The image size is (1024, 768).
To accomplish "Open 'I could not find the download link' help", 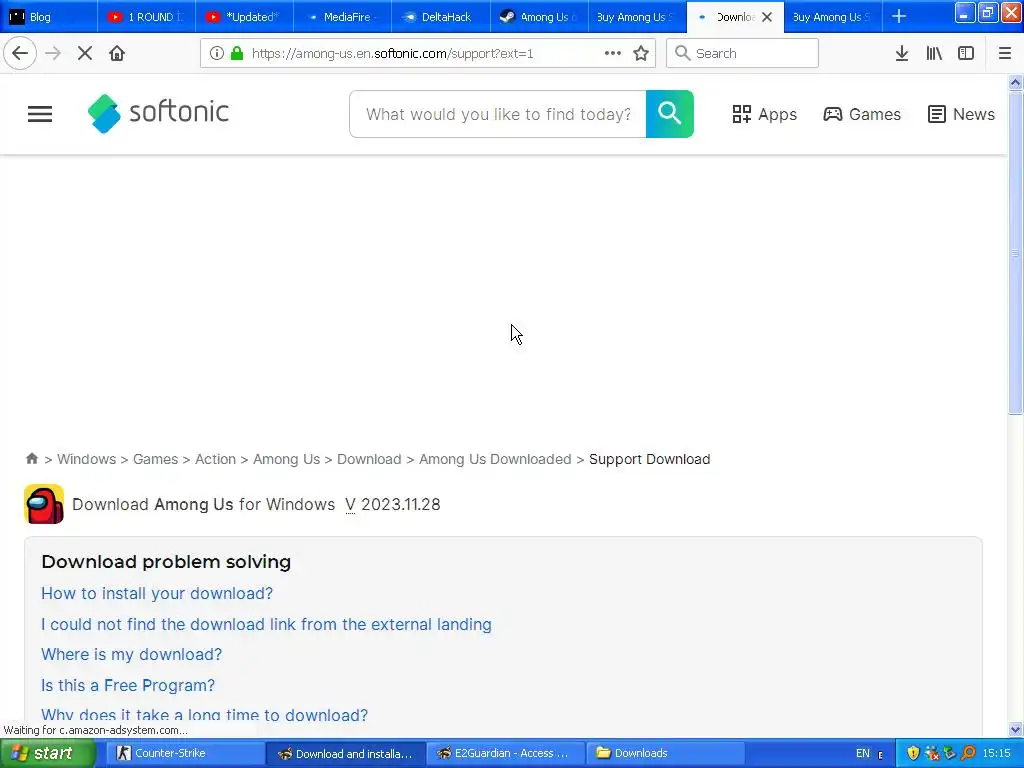I will (x=266, y=624).
